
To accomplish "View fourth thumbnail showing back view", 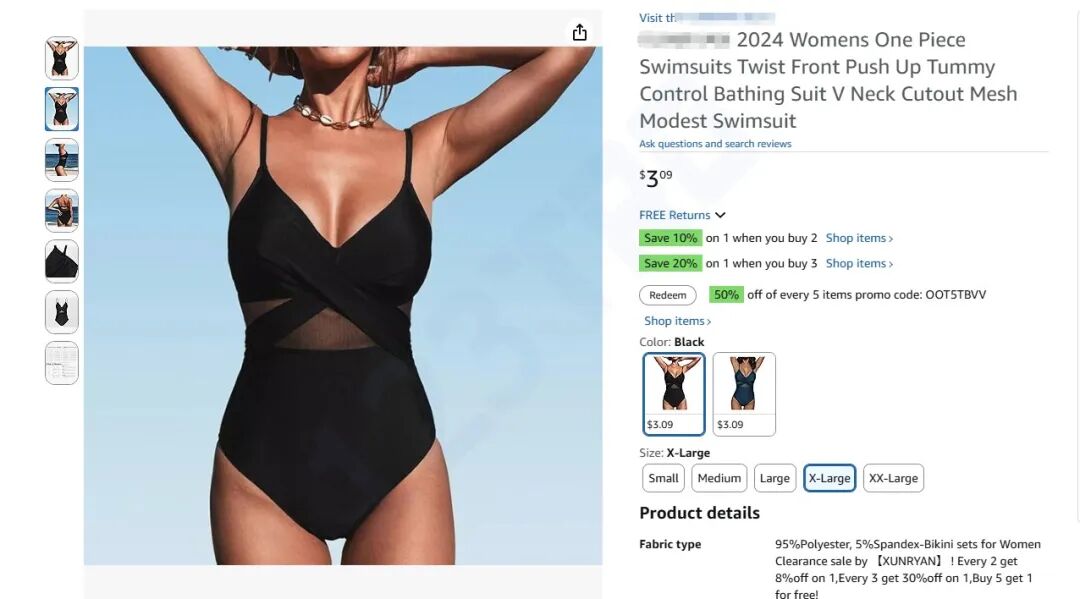I will pyautogui.click(x=62, y=211).
